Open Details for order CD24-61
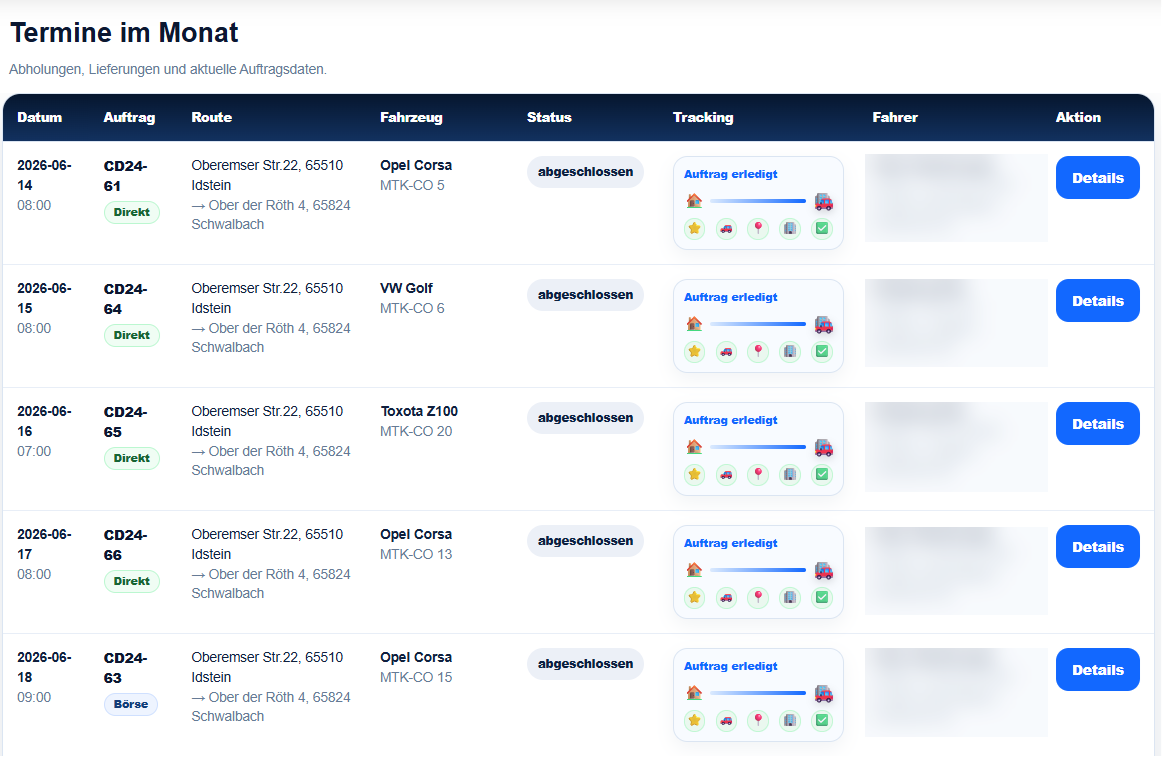Screen dimensions: 1162x757 point(1098,178)
